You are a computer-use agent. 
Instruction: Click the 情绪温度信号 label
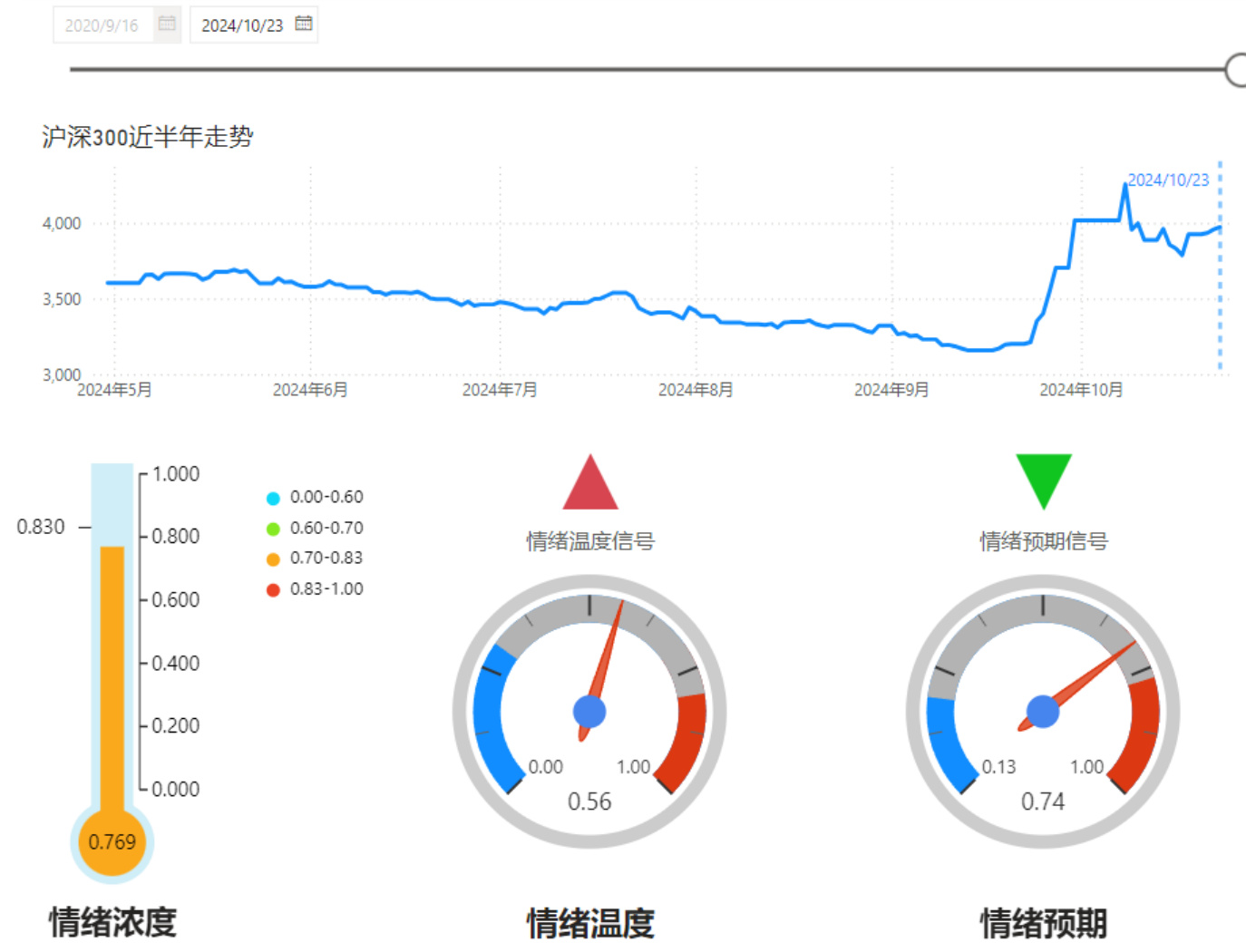pyautogui.click(x=590, y=541)
